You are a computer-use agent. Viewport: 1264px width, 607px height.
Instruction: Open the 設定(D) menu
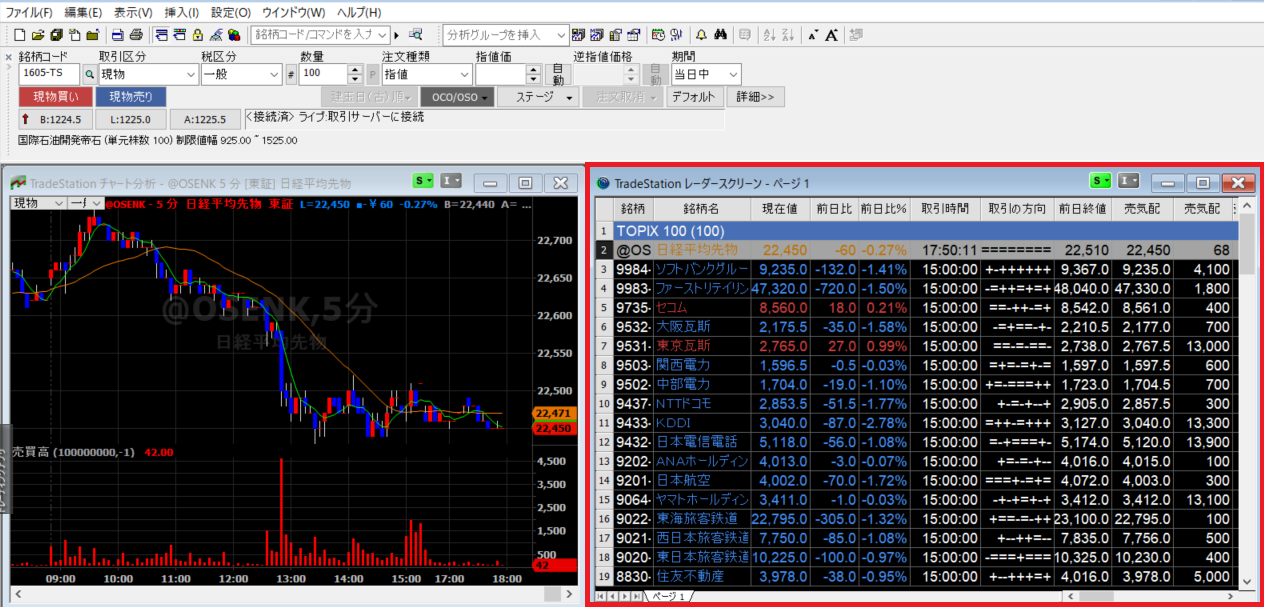(230, 12)
